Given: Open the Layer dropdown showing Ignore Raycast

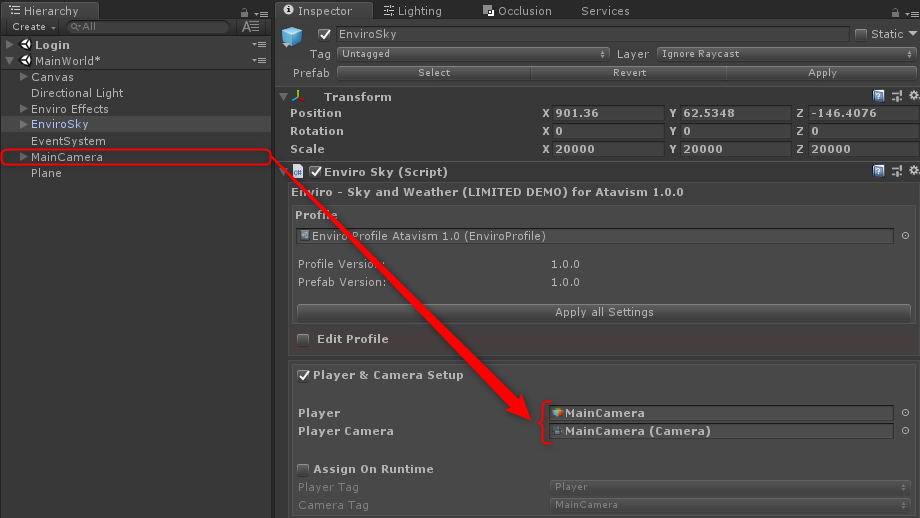Looking at the screenshot, I should coord(784,54).
